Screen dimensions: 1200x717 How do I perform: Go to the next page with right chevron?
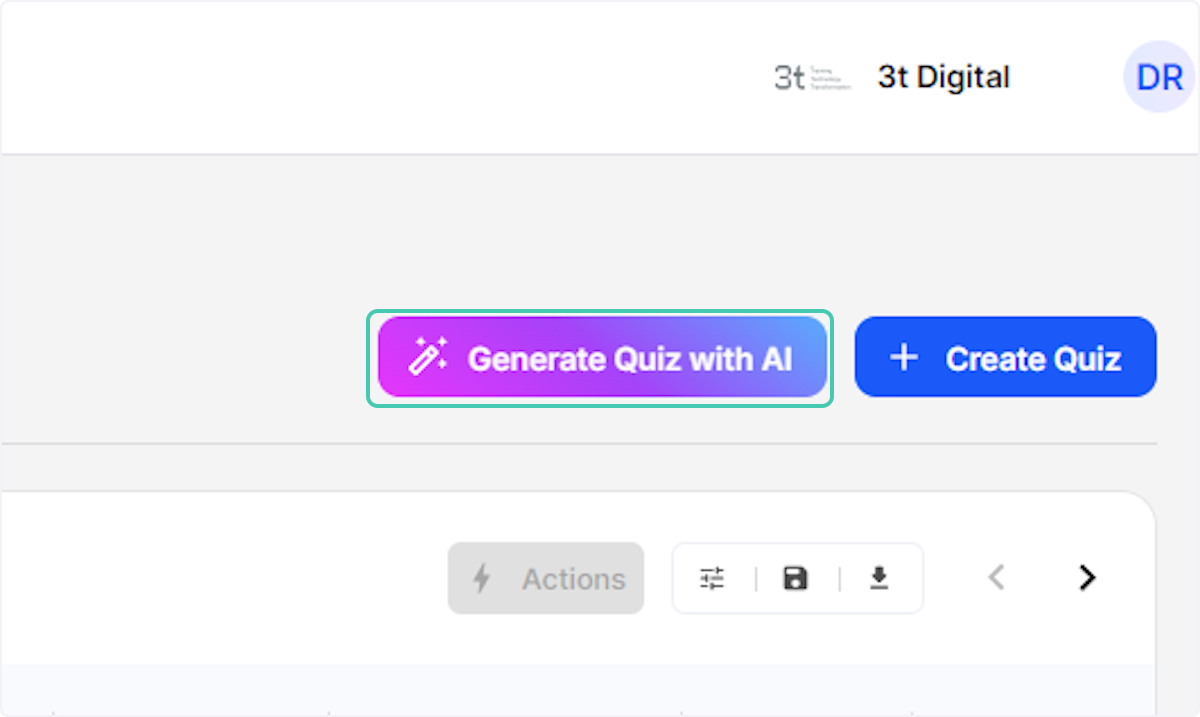click(x=1087, y=578)
